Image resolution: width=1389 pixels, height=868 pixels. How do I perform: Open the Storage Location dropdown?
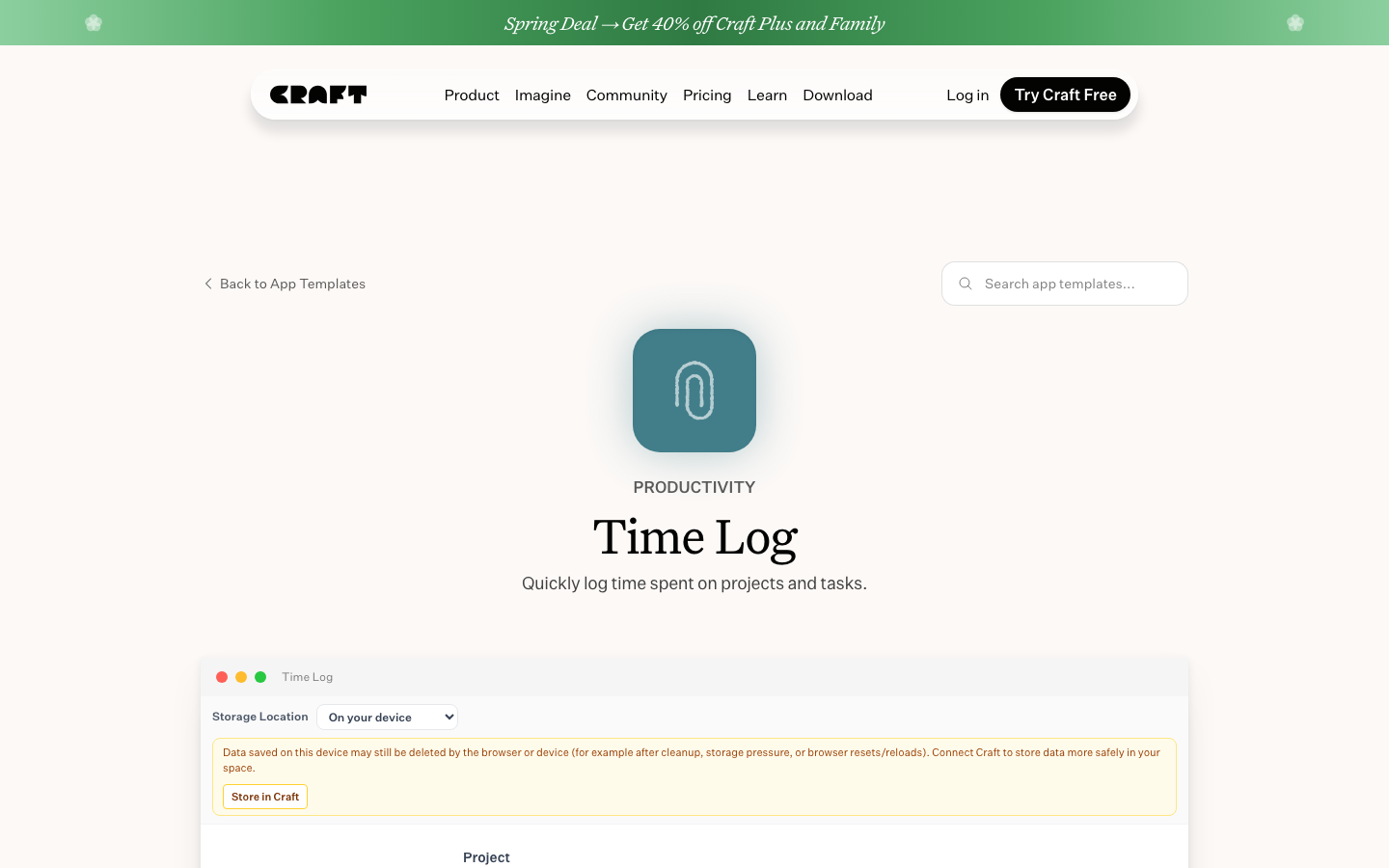pyautogui.click(x=387, y=717)
